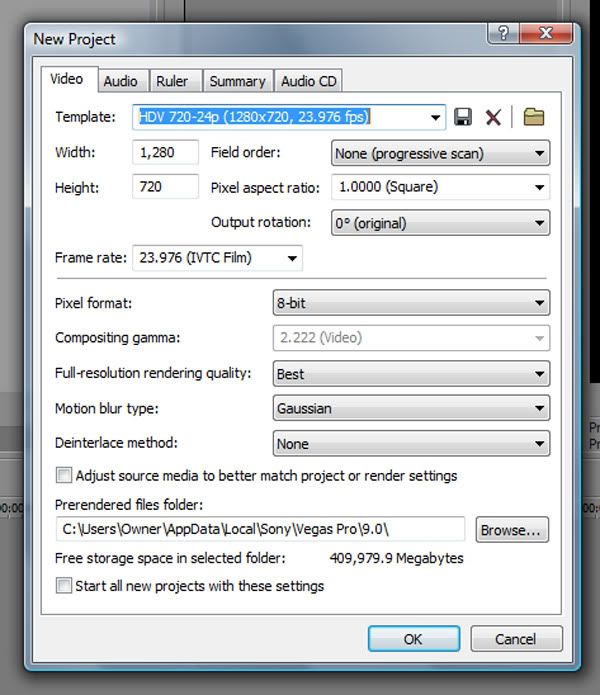This screenshot has height=695, width=600.
Task: Click the Cancel button
Action: click(516, 639)
